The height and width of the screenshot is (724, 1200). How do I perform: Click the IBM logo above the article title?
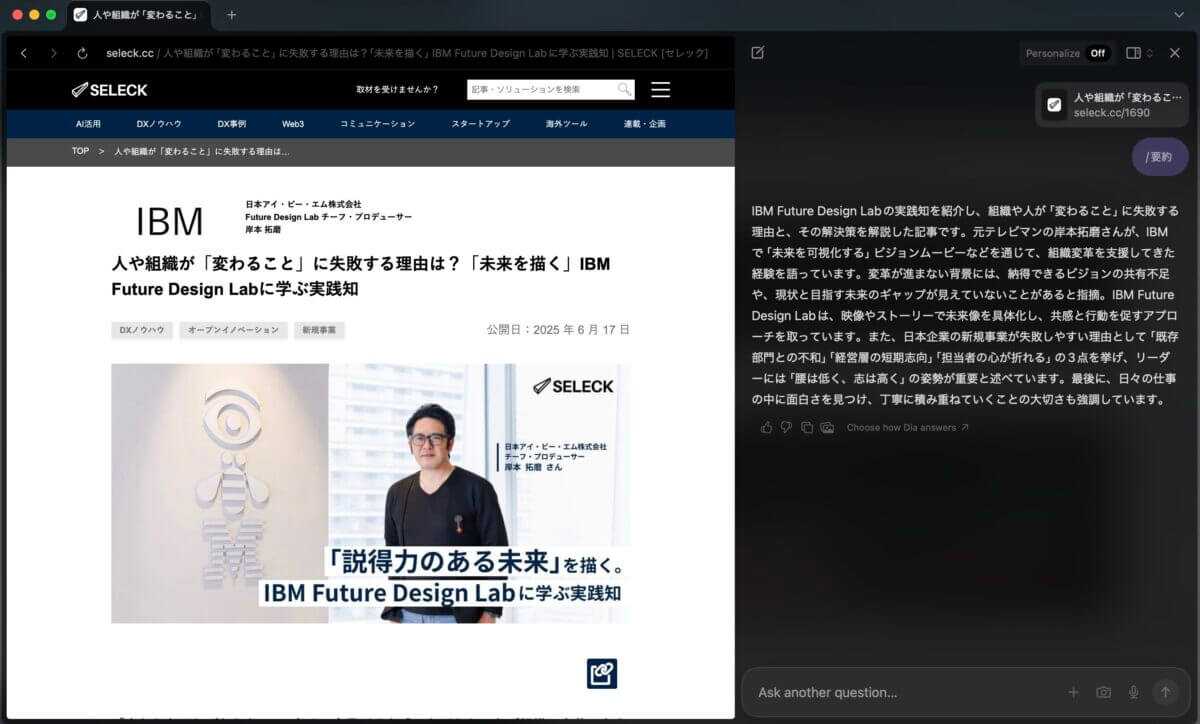pyautogui.click(x=170, y=220)
